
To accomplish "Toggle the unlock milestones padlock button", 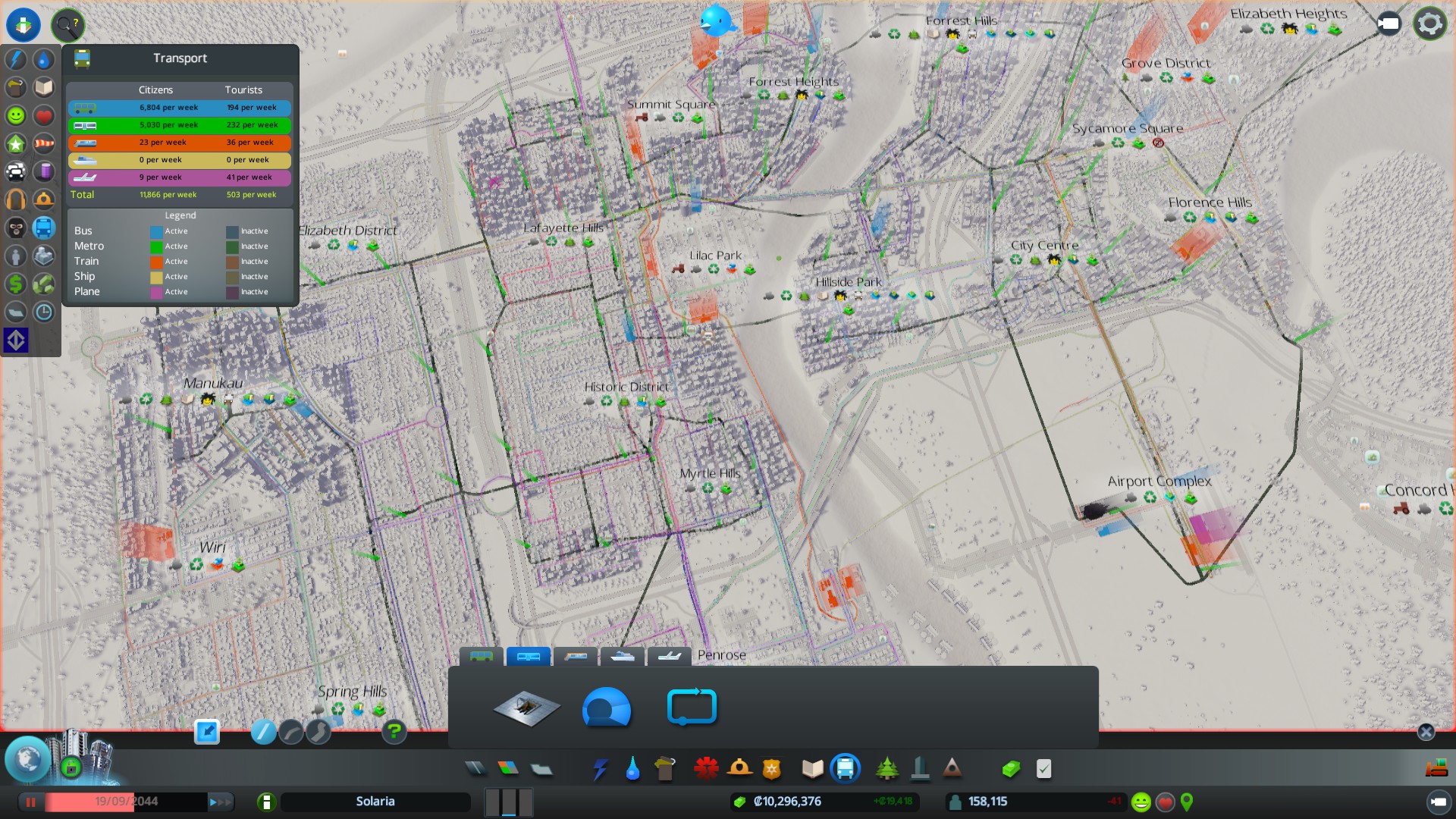I will point(71,767).
